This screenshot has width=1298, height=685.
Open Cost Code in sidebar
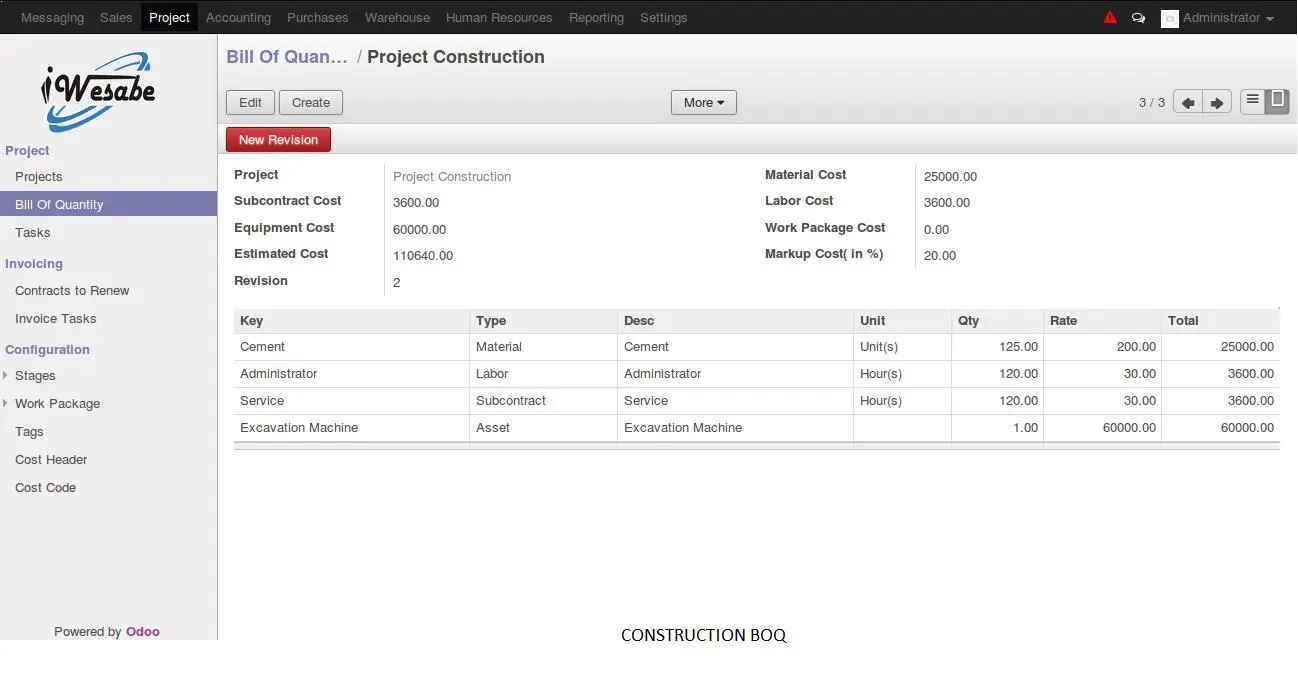[45, 488]
